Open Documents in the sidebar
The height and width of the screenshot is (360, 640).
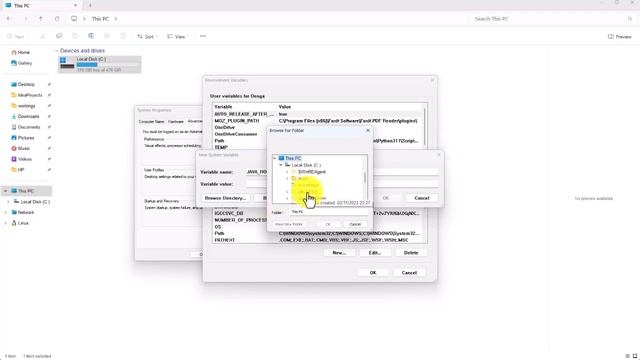tap(26, 127)
